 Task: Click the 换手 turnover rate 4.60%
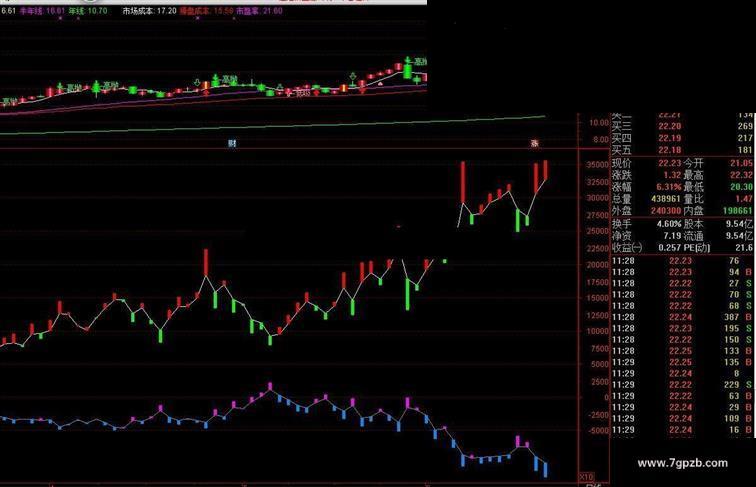point(669,224)
